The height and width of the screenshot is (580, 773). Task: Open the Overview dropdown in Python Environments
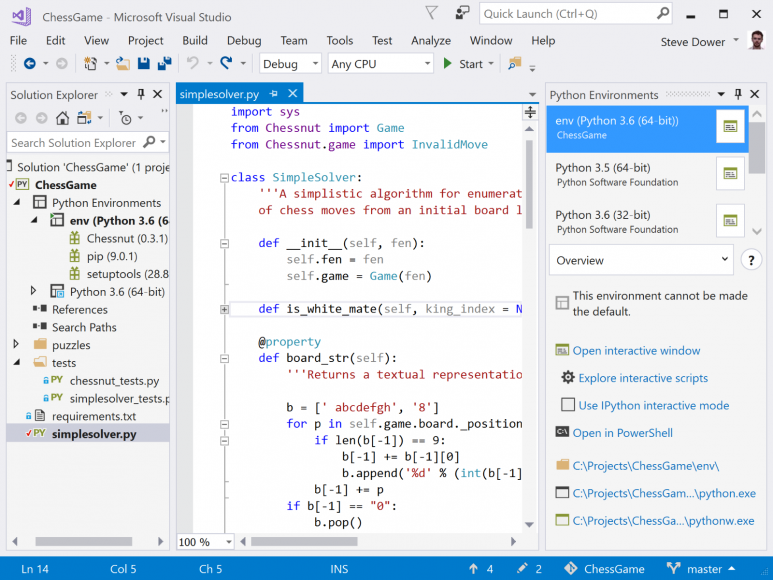(641, 260)
